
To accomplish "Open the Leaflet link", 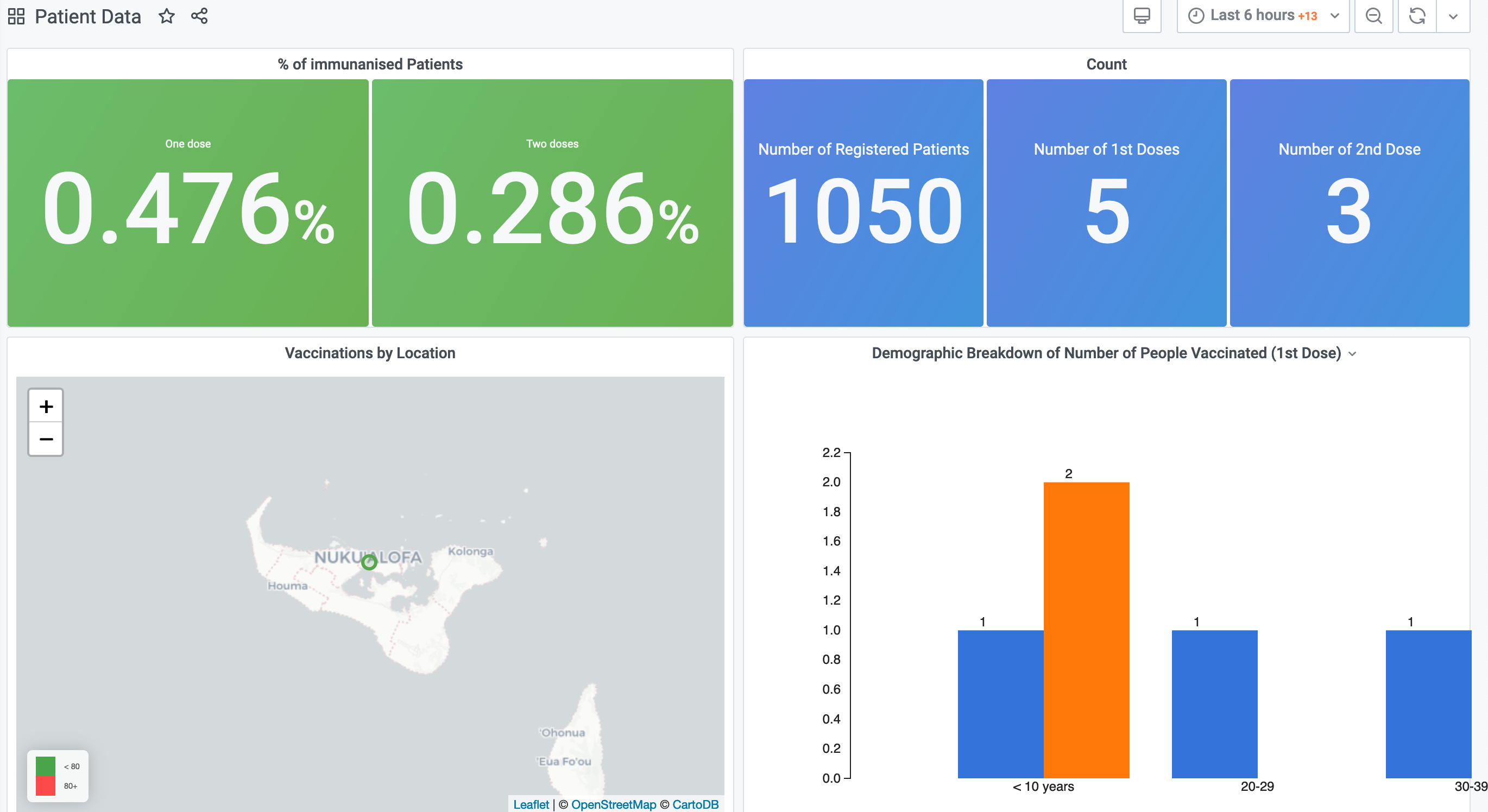I will coord(531,804).
